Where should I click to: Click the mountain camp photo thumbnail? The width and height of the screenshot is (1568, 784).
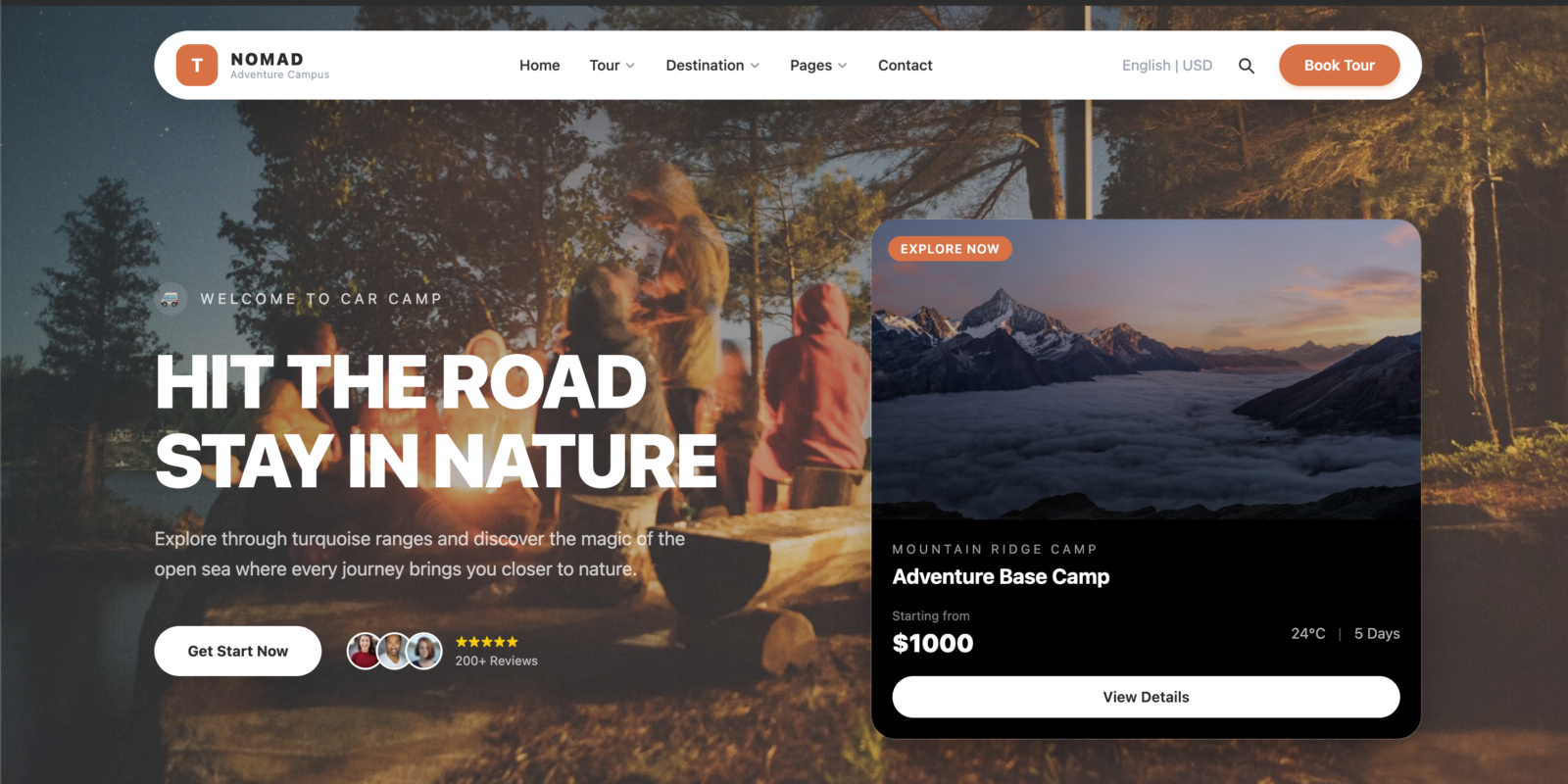[1146, 369]
